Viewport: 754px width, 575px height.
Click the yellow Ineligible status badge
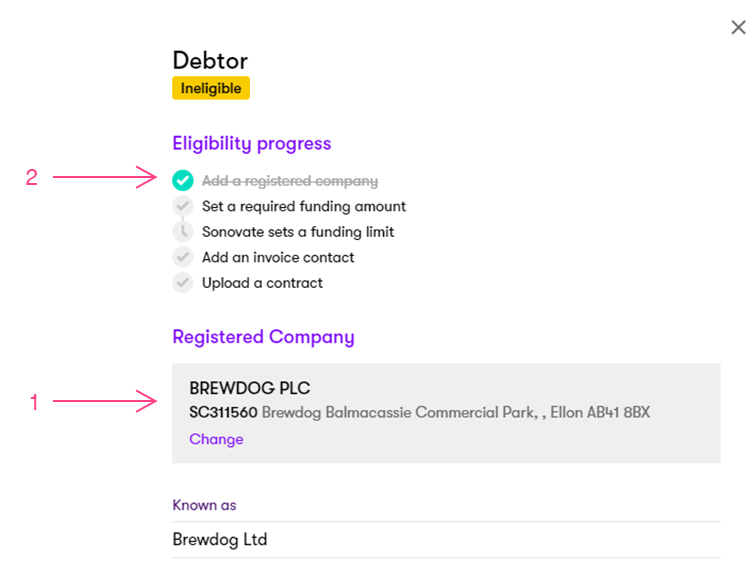point(211,88)
